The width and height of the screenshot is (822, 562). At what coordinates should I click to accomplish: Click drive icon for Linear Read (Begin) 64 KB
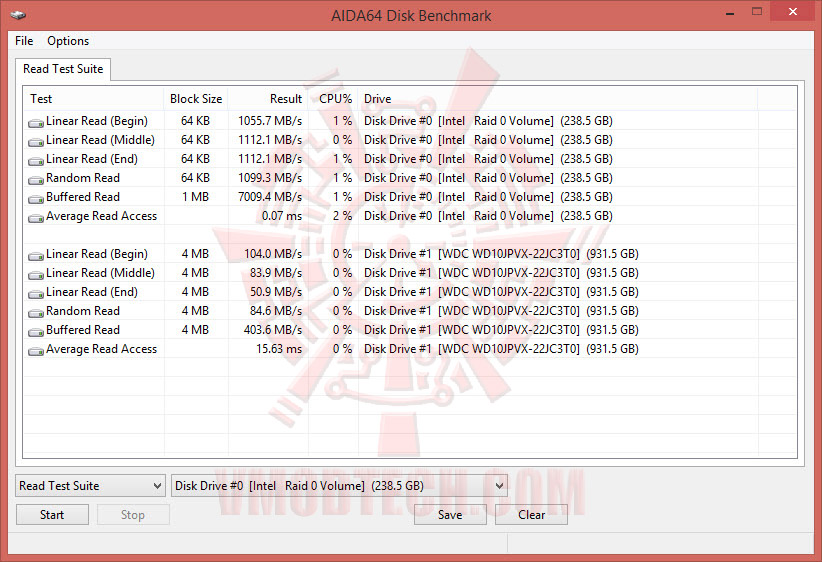36,123
